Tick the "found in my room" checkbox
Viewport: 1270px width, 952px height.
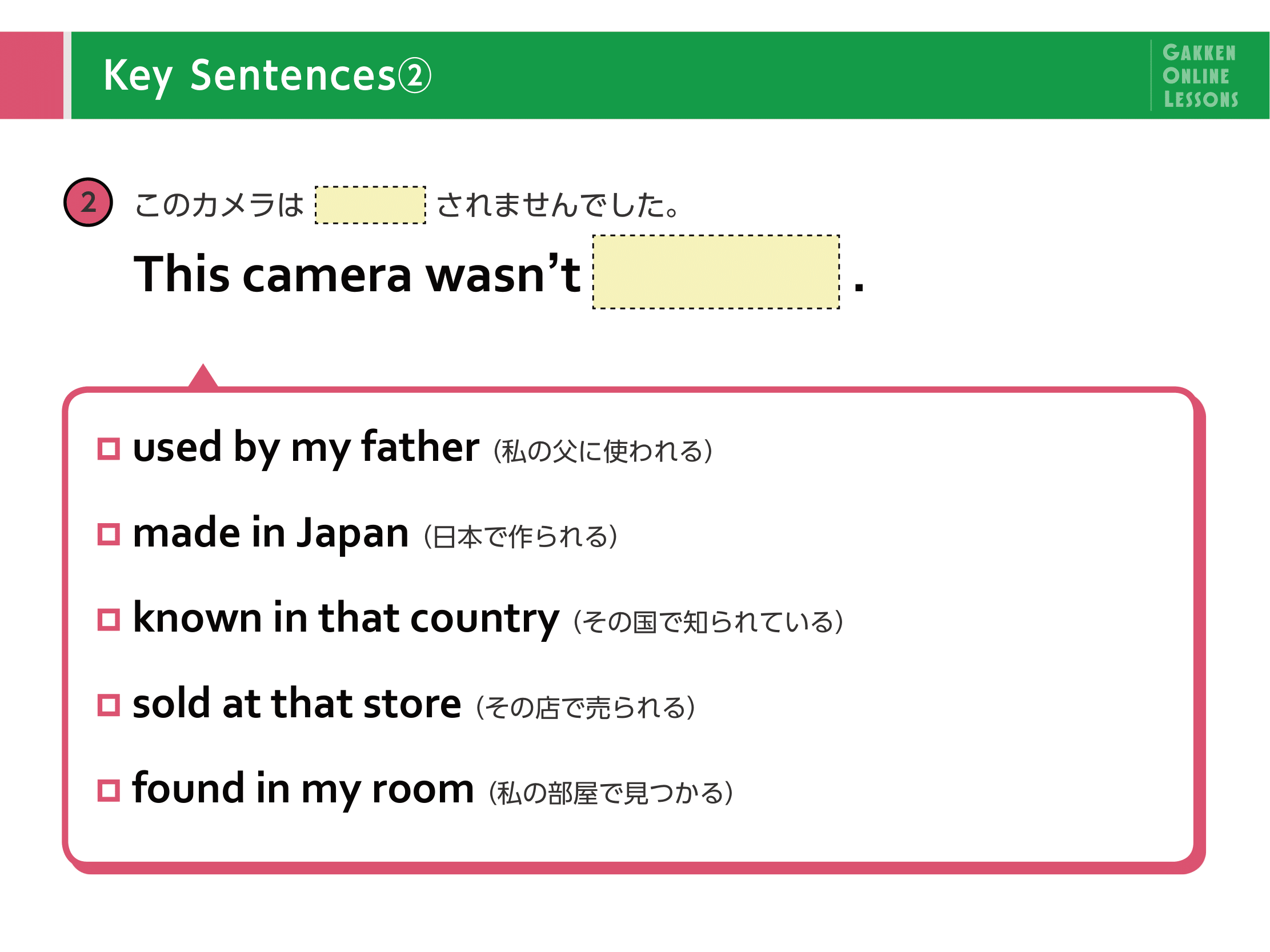tap(109, 791)
